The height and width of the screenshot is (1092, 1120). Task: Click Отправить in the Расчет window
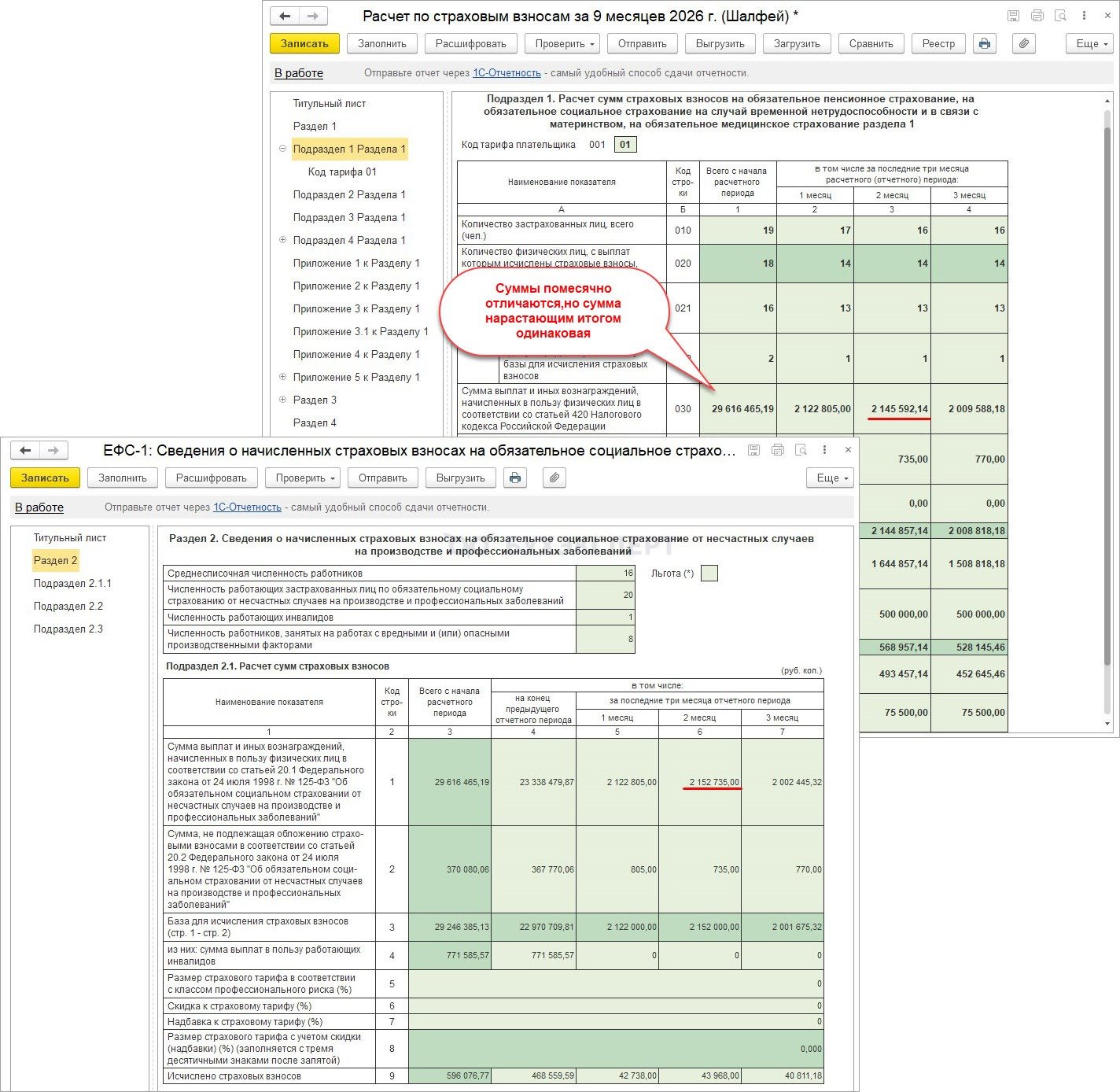[643, 43]
